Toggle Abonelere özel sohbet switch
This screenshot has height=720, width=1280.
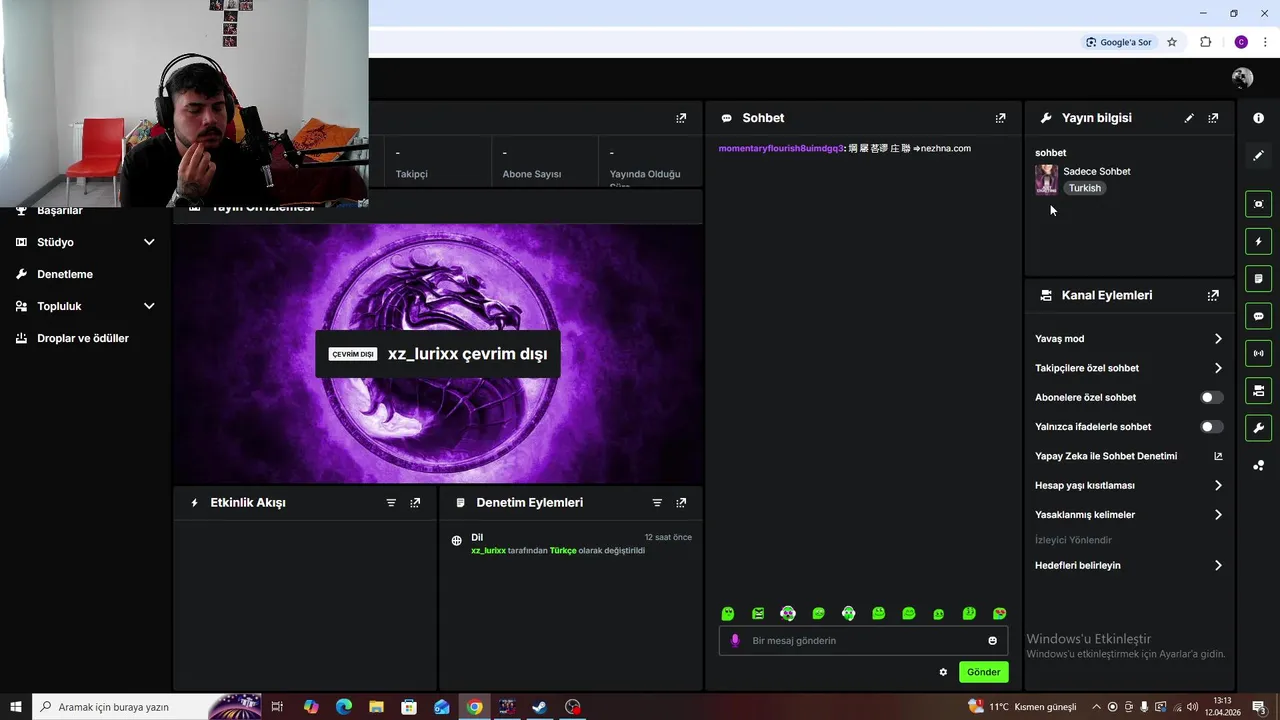pyautogui.click(x=1211, y=397)
